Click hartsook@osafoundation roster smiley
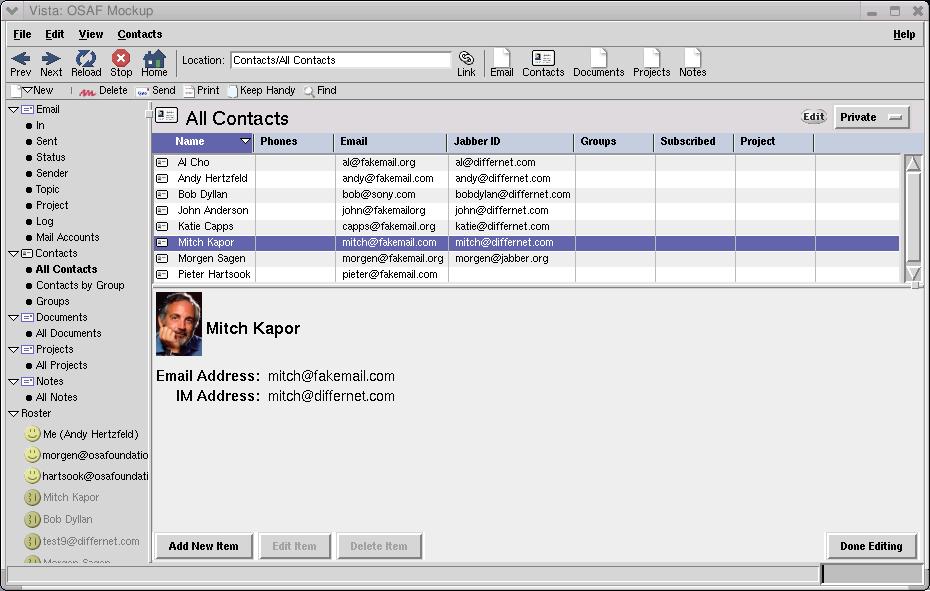 33,476
